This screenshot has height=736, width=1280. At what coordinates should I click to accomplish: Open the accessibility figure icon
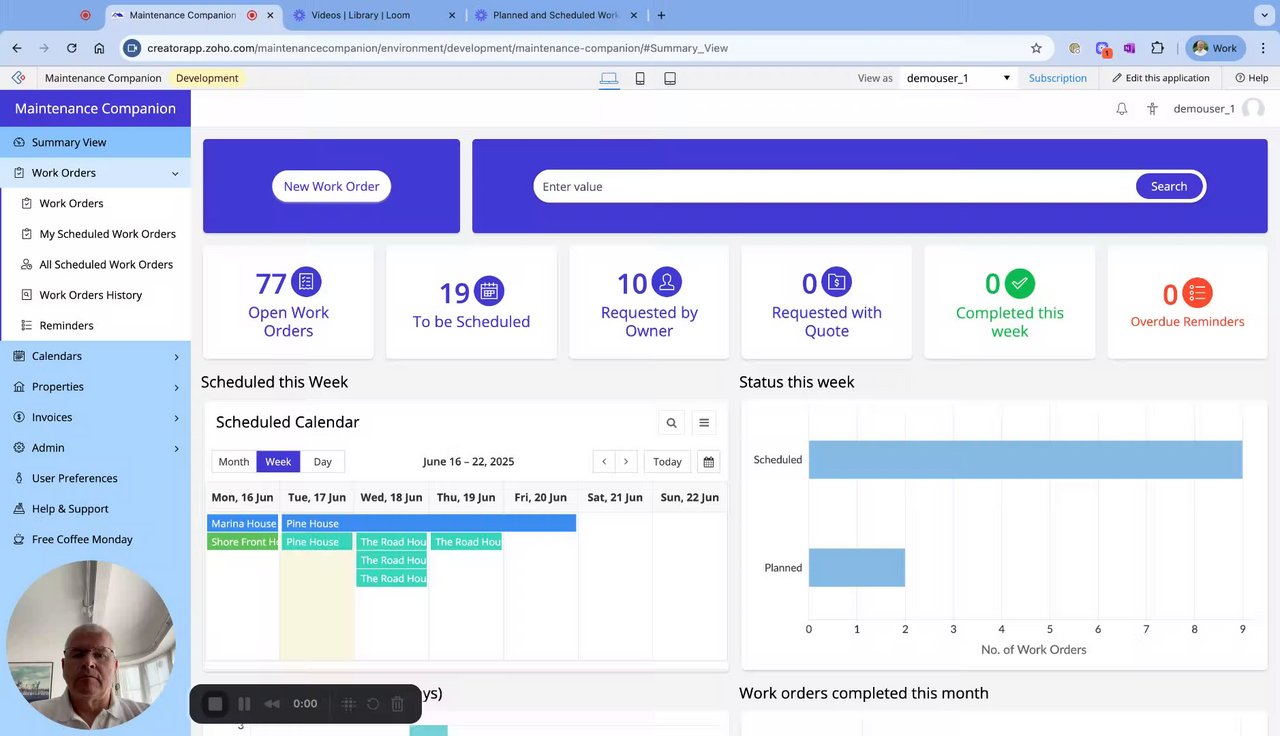[1152, 109]
